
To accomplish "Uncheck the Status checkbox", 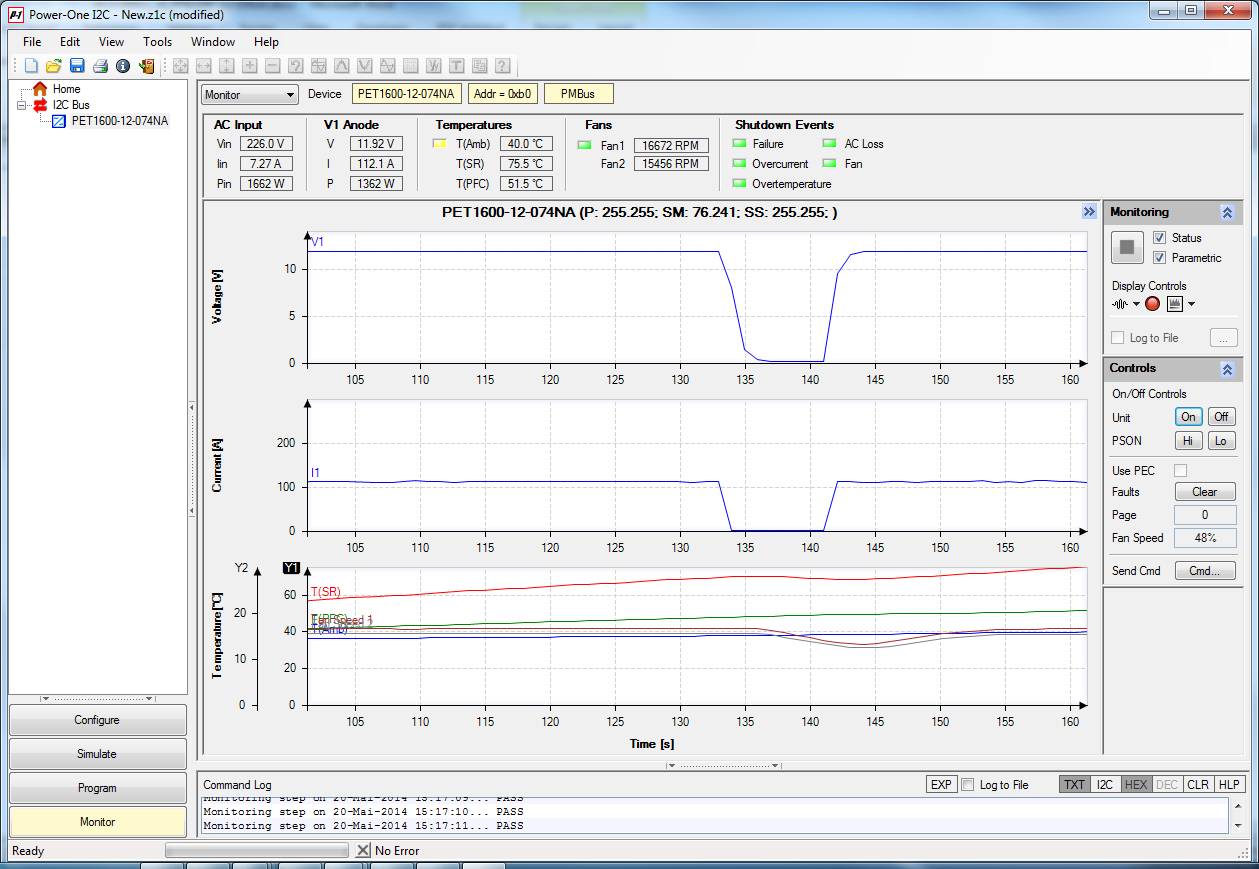I will click(x=1159, y=238).
